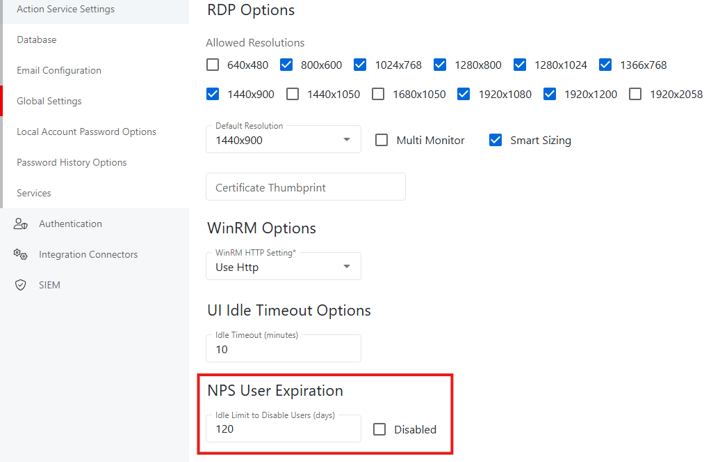Expand the WinRM HTTP Setting dropdown
720x462 pixels.
pyautogui.click(x=283, y=266)
